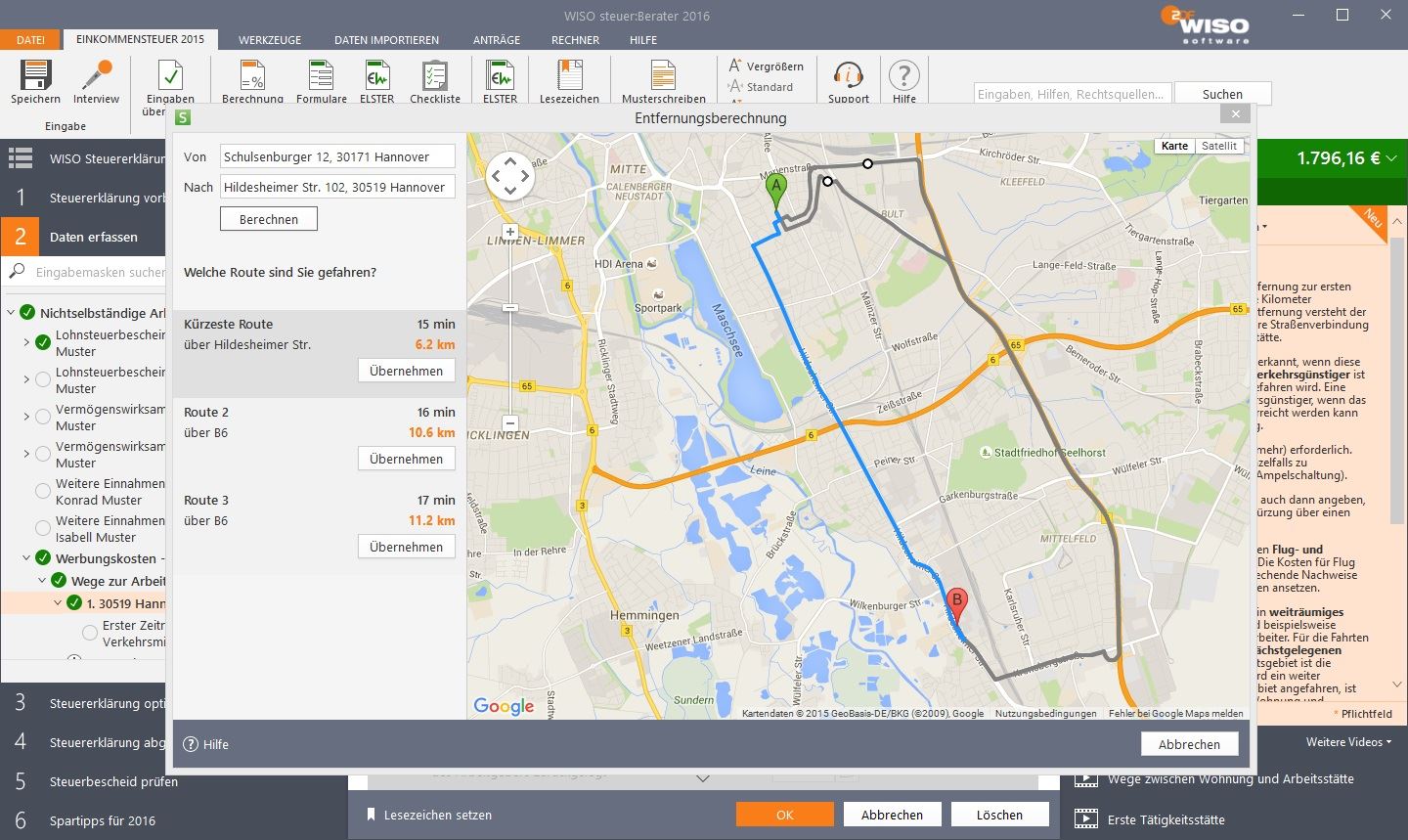Screen dimensions: 1408x840
Task: Toggle status circle of checked Lohnsteuerbescheinigung Muster
Action: (43, 342)
